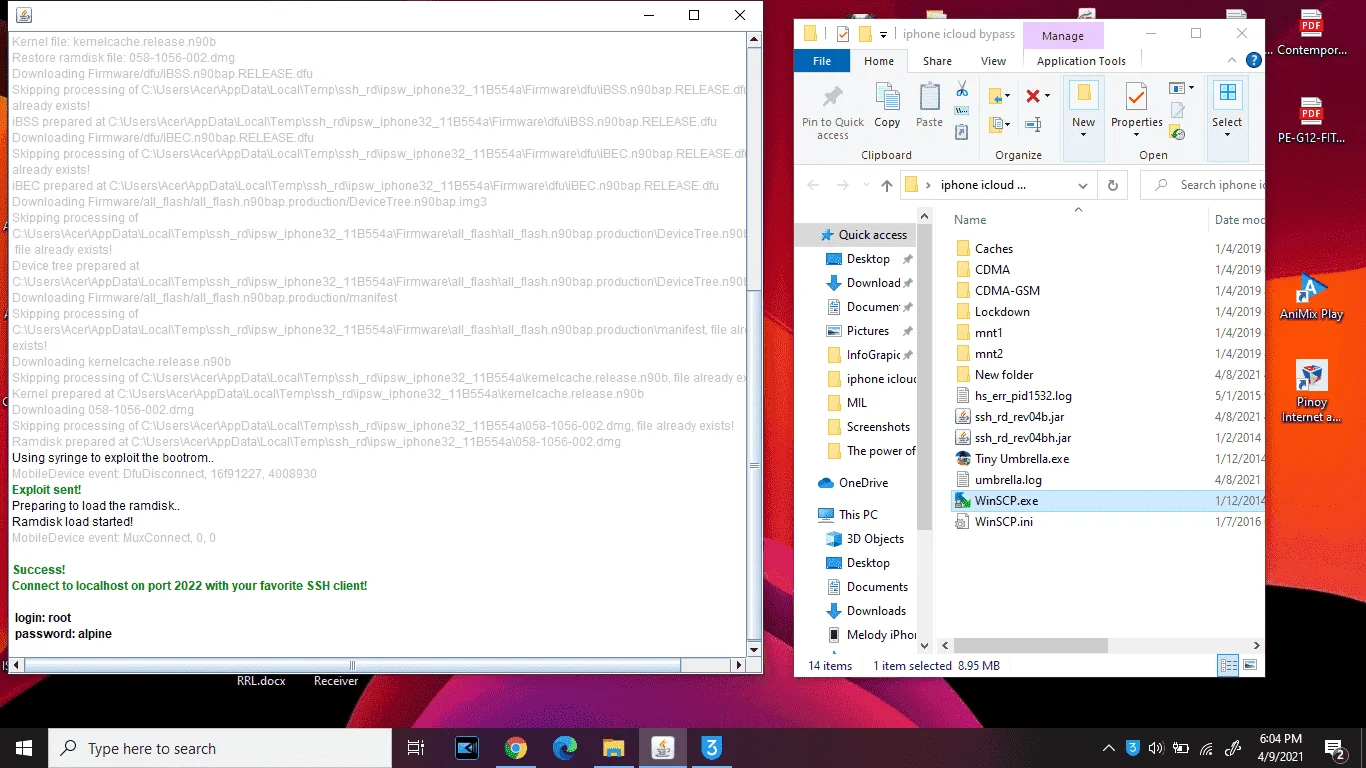
Task: Click the Up arrow navigation button
Action: point(887,185)
